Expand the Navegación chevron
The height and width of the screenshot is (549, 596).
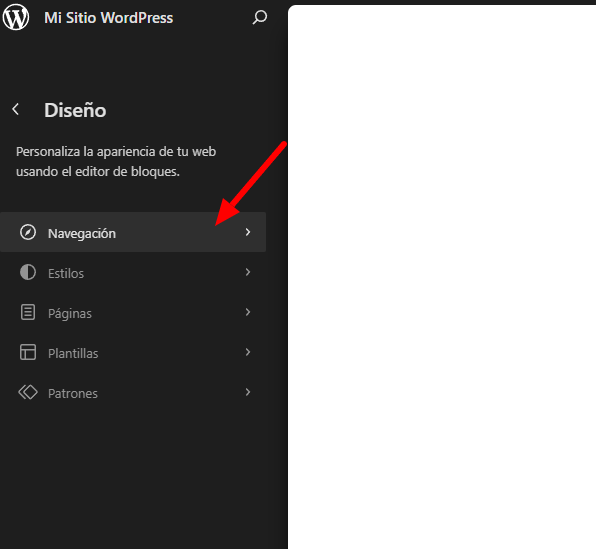click(x=248, y=232)
